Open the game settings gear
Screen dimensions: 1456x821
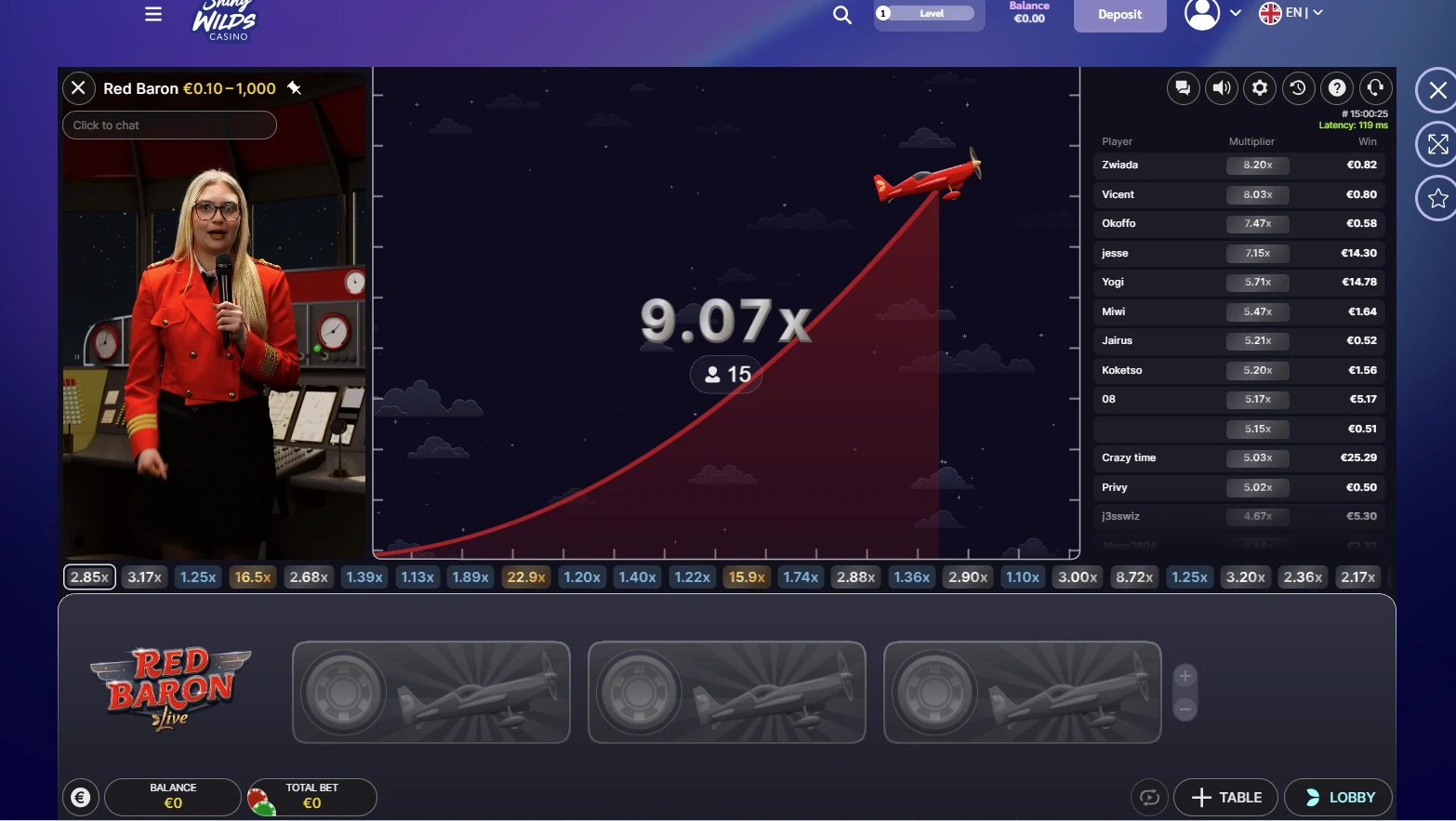pos(1260,88)
